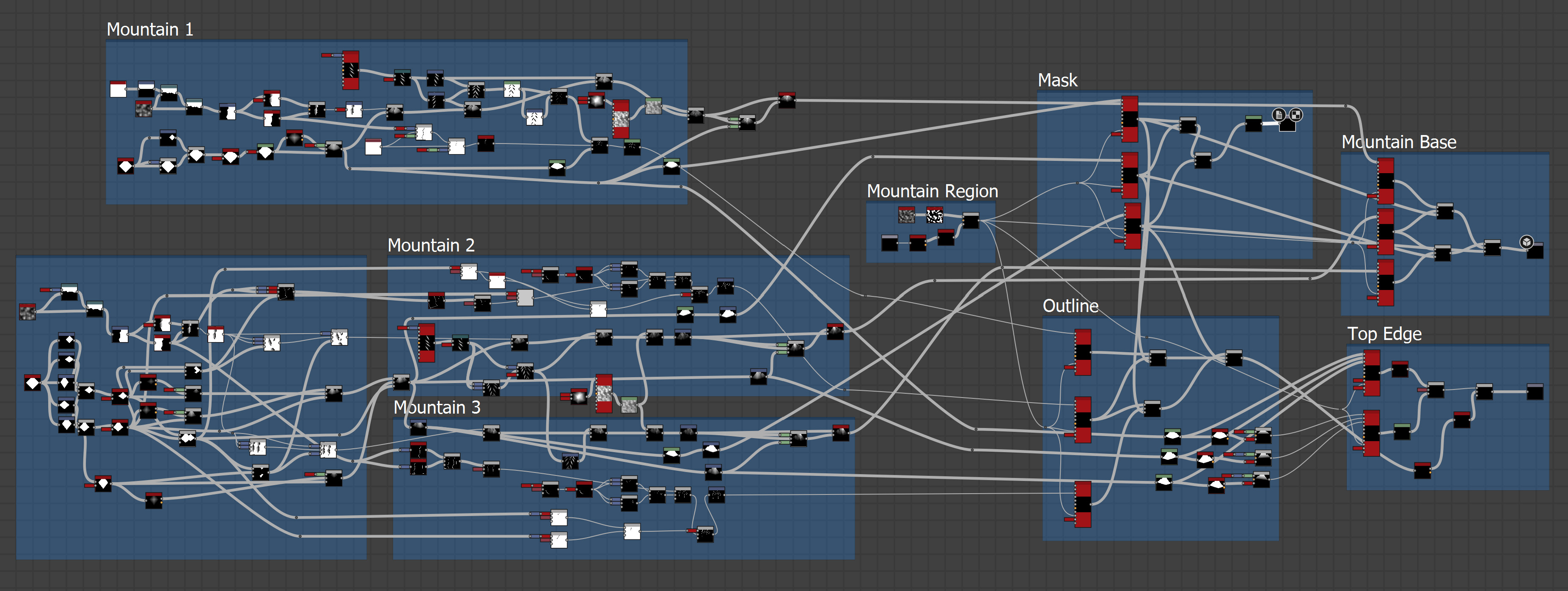This screenshot has height=591, width=1568.
Task: Select the green-header node in Mask frame
Action: point(1253,124)
